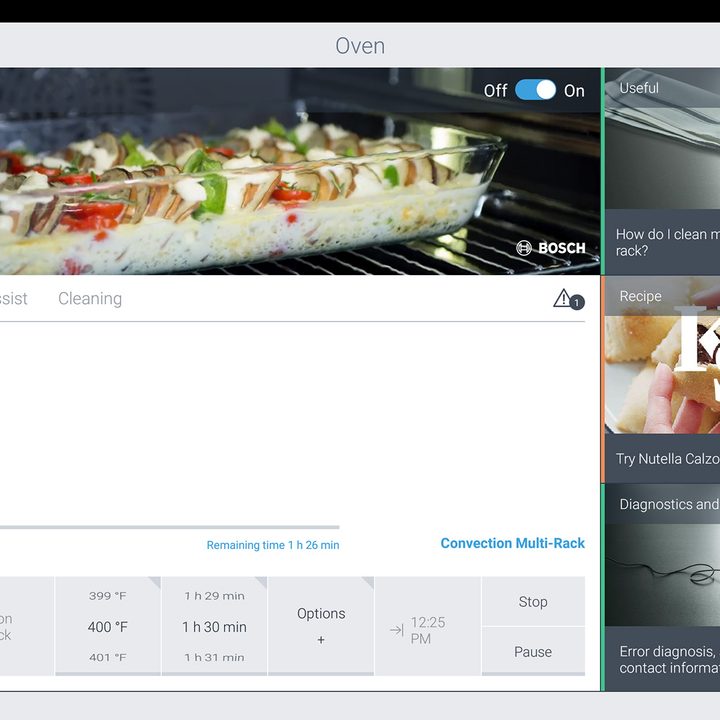Open the Try Nutella Calzone recipe
This screenshot has width=720, height=720.
[x=662, y=459]
